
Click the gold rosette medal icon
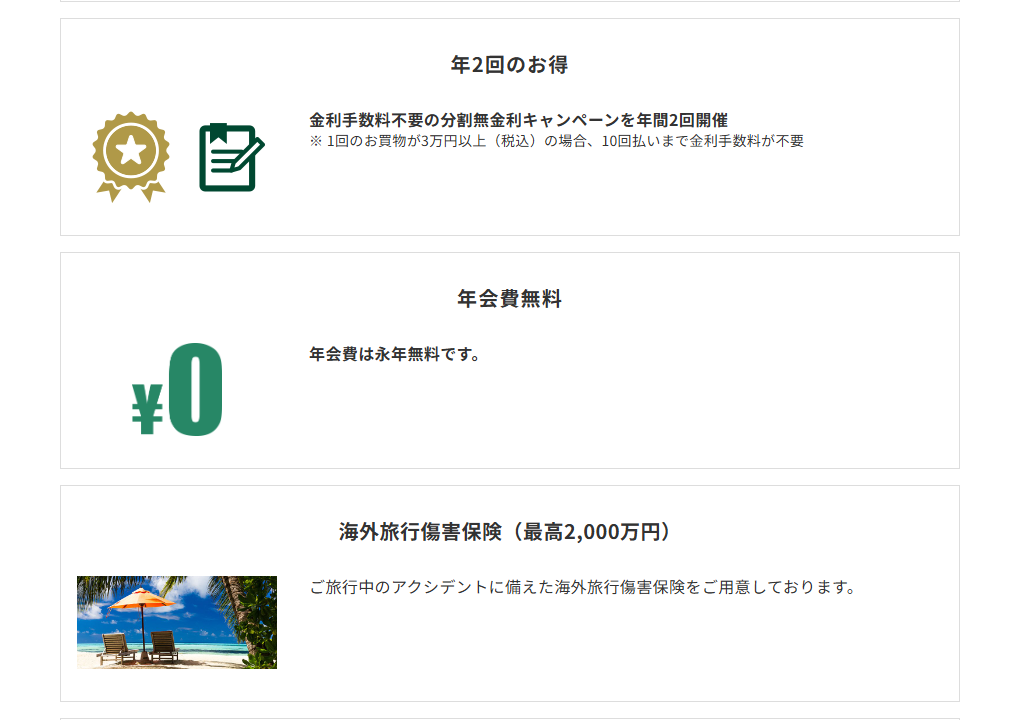(131, 157)
